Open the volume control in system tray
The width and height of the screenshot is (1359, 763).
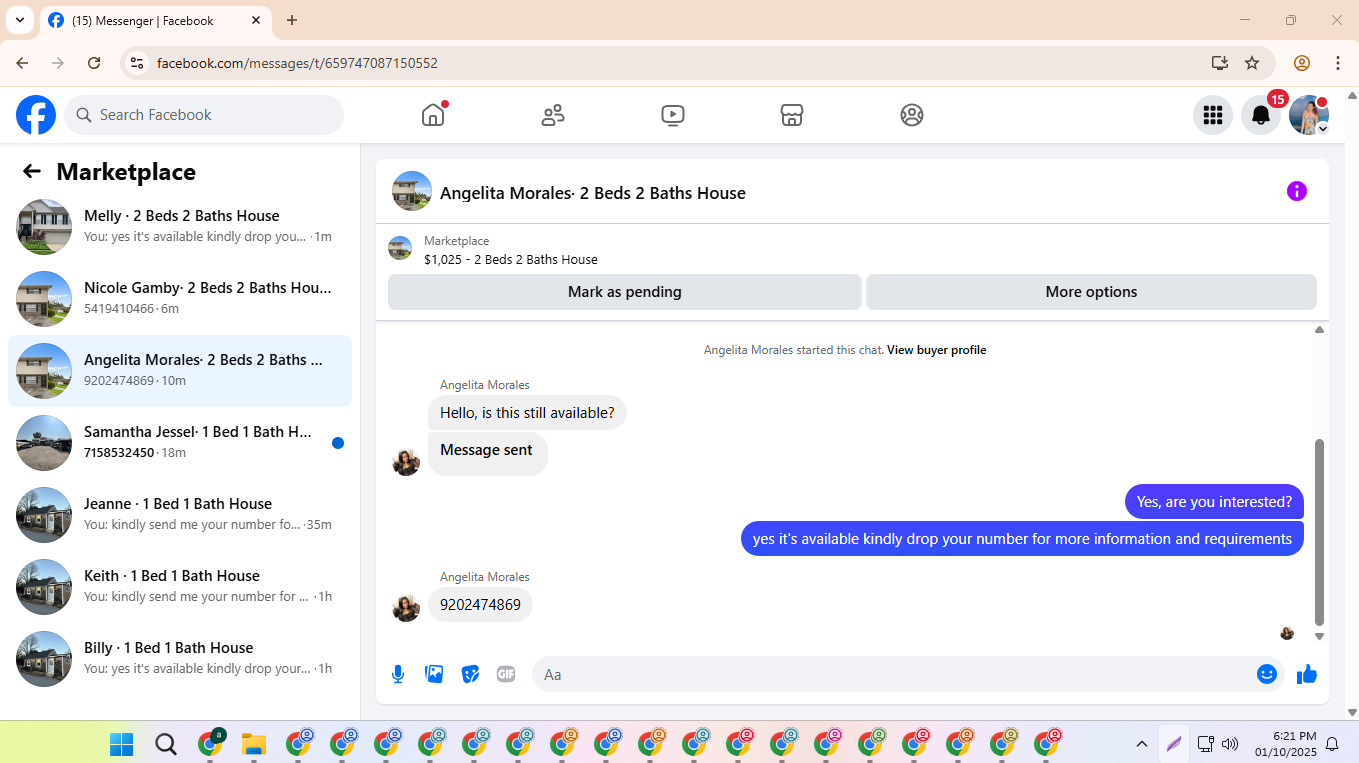1230,744
